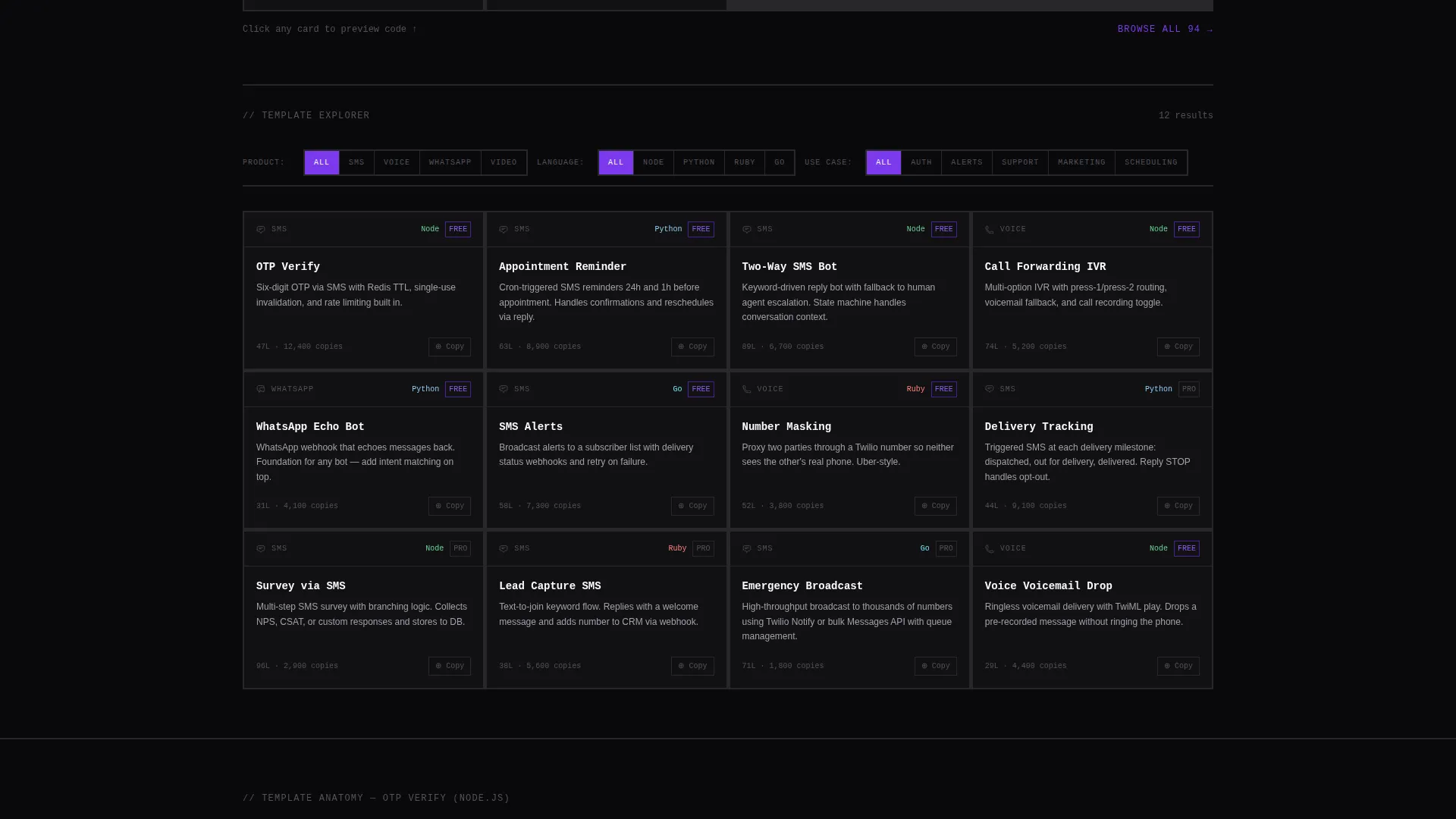
Task: Click the SMS icon on Delivery Tracking card
Action: [x=990, y=389]
